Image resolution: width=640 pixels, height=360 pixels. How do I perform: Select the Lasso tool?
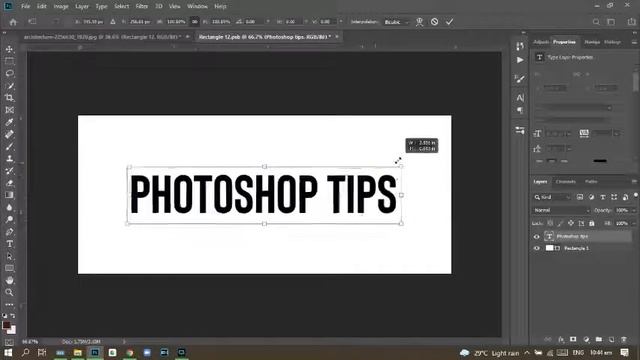click(x=9, y=73)
